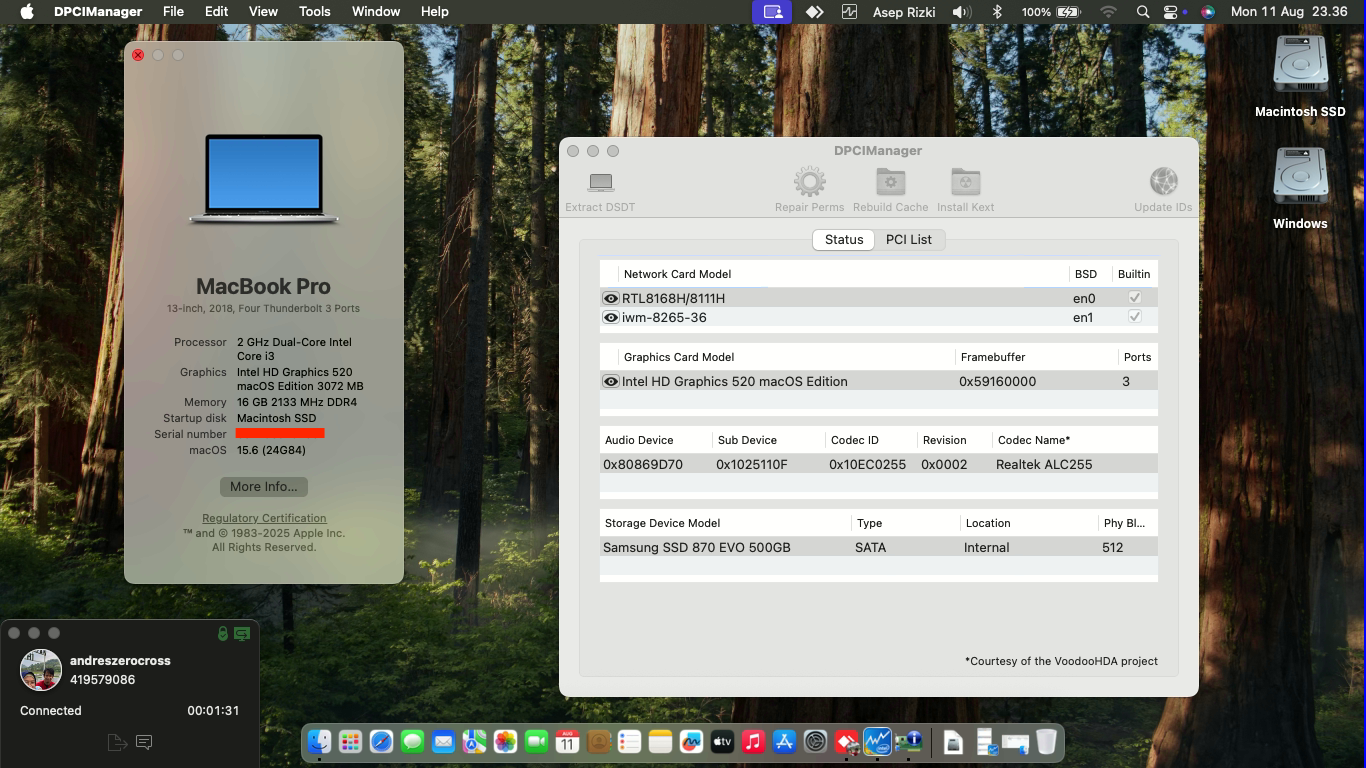Click the Extract DSDT toolbar icon
Viewport: 1366px width, 768px height.
(x=600, y=183)
